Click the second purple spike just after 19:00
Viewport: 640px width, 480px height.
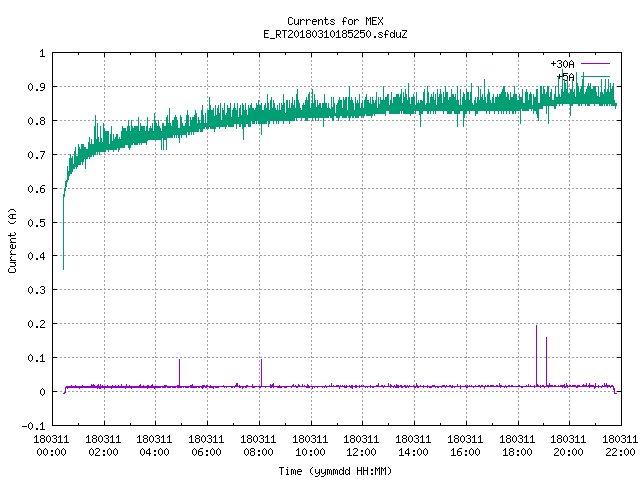tap(547, 361)
